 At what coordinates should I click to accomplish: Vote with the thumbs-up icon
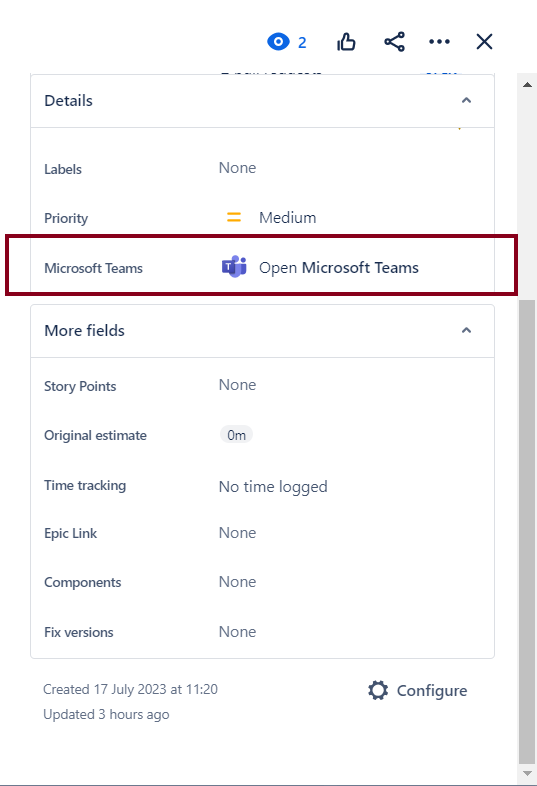pos(346,42)
